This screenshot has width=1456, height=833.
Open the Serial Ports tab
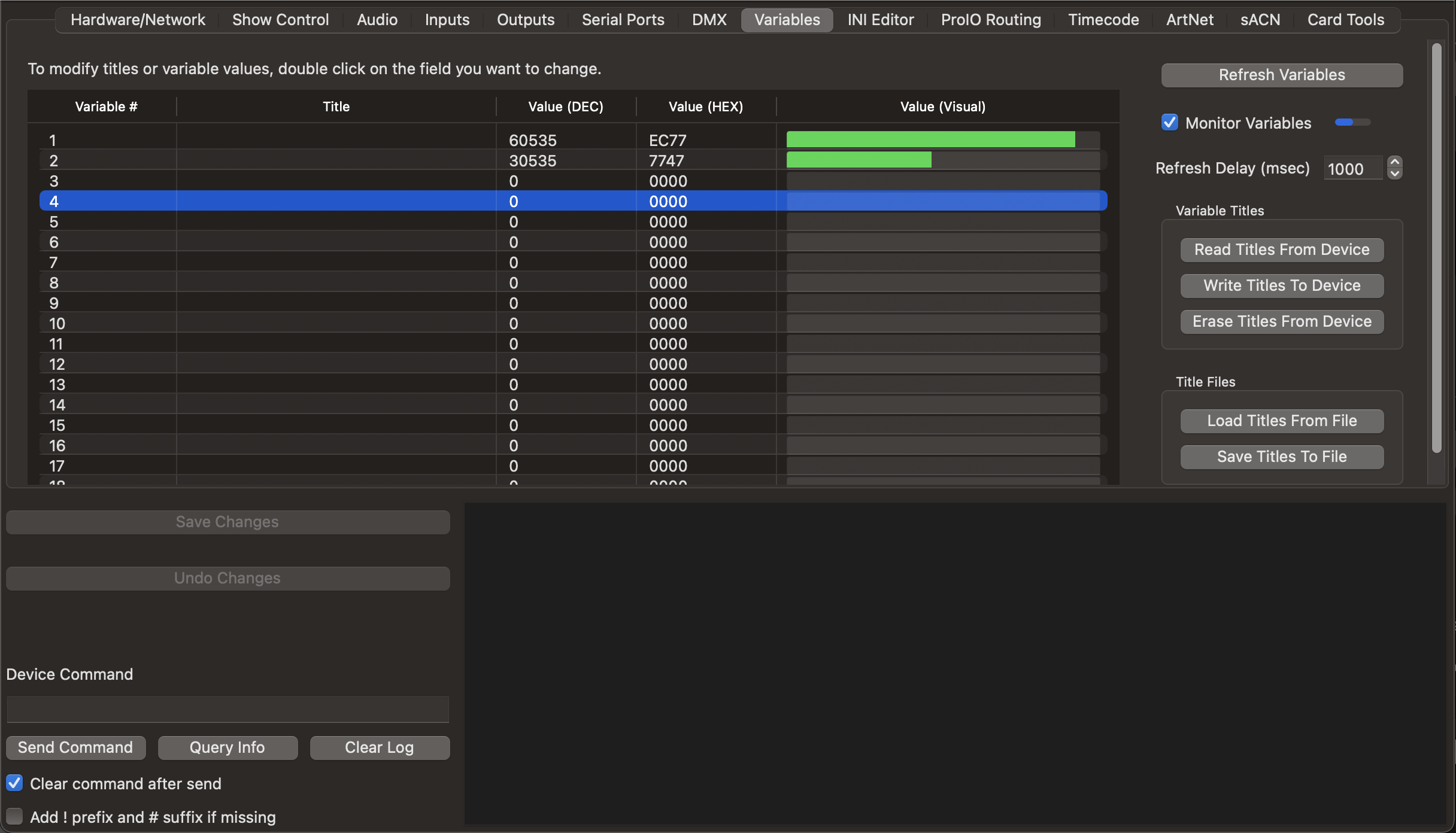(x=623, y=20)
